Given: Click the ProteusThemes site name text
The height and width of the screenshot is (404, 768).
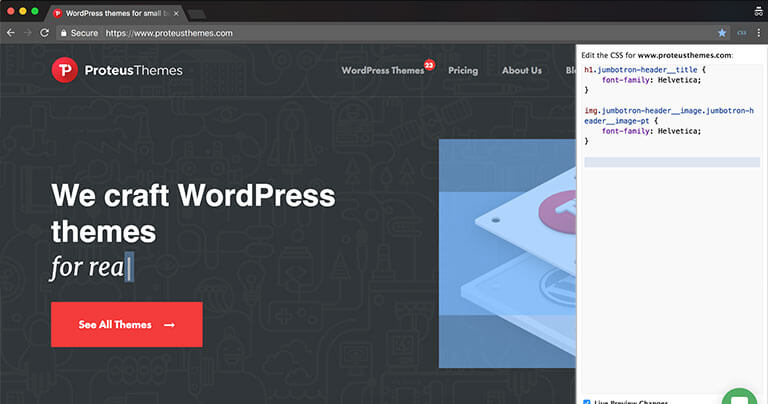Looking at the screenshot, I should pos(133,71).
